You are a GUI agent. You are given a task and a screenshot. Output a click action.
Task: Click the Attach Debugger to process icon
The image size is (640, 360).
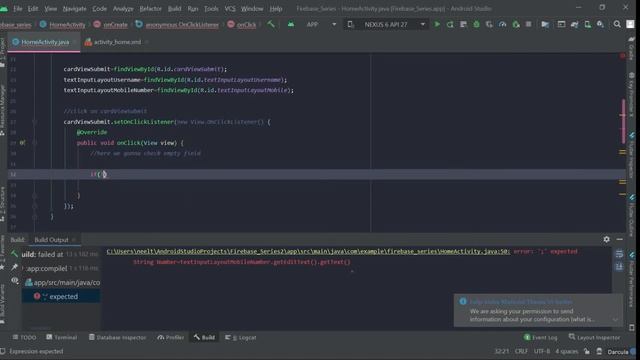click(516, 24)
